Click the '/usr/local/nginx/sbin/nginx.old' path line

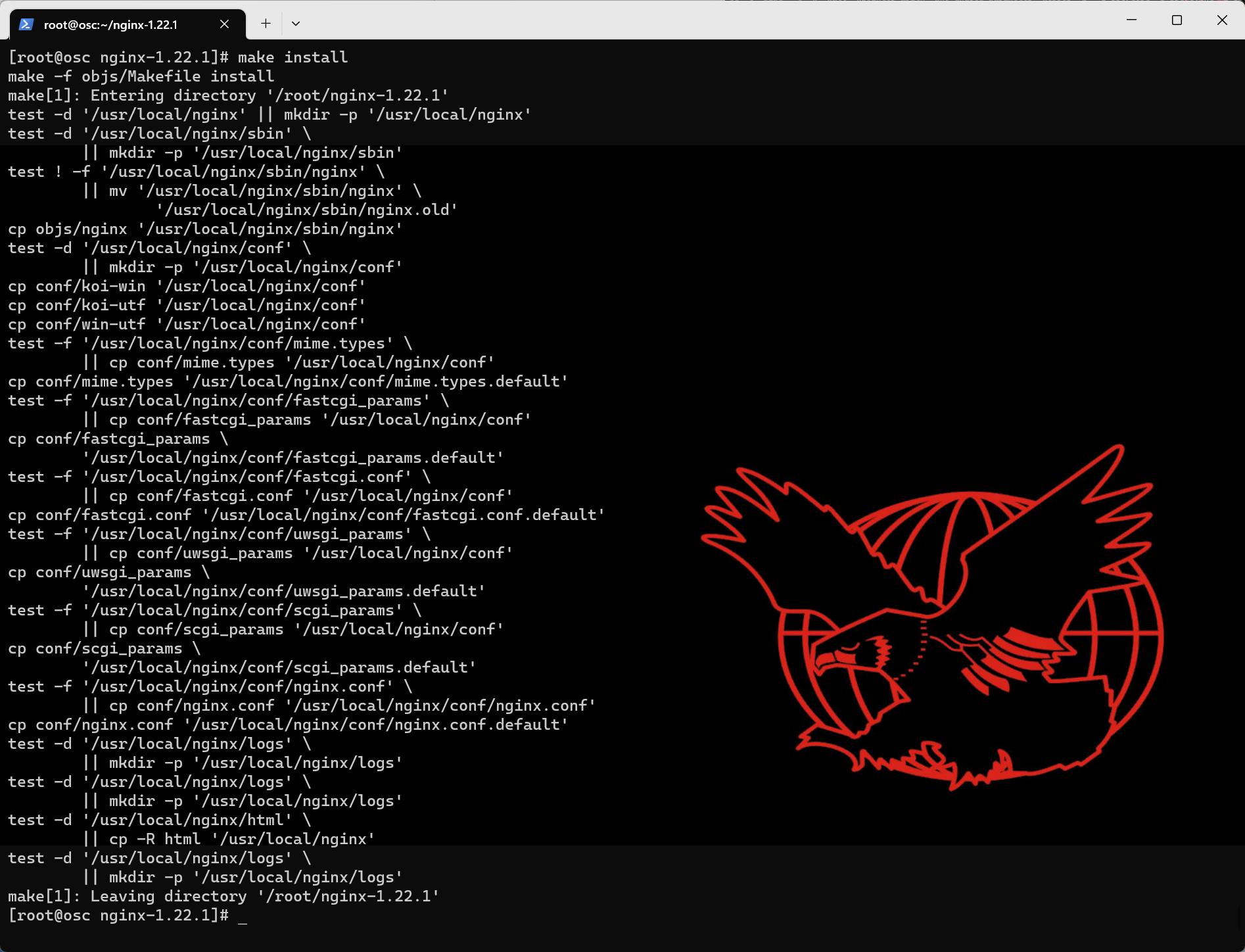[x=307, y=210]
